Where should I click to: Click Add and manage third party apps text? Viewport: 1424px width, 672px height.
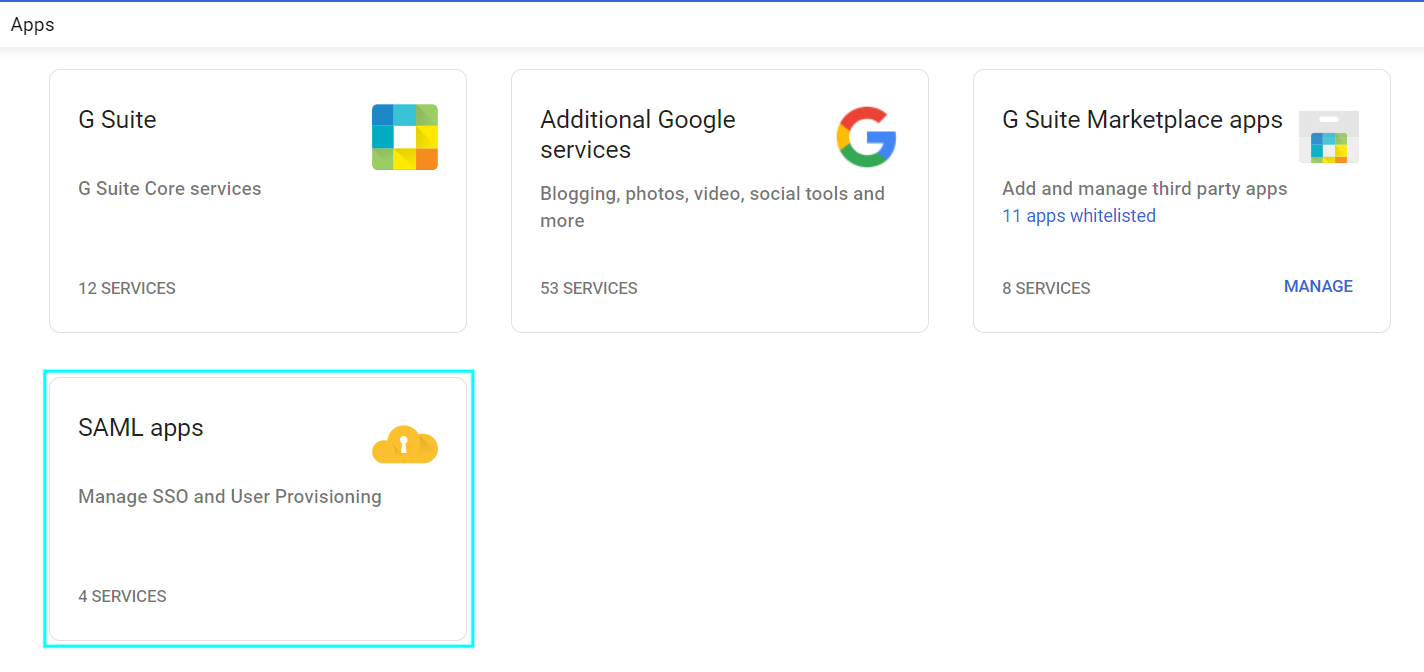tap(1144, 189)
